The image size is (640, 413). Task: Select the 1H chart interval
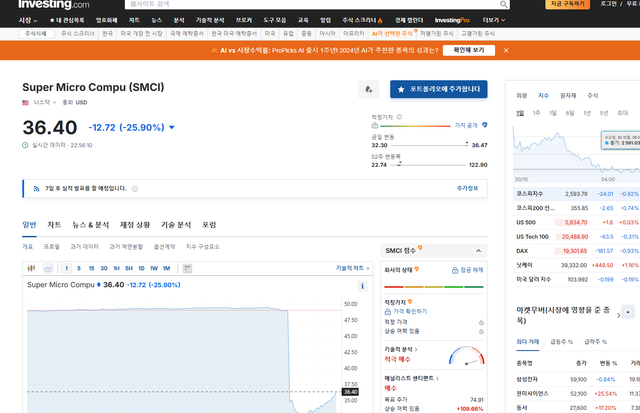pos(115,268)
